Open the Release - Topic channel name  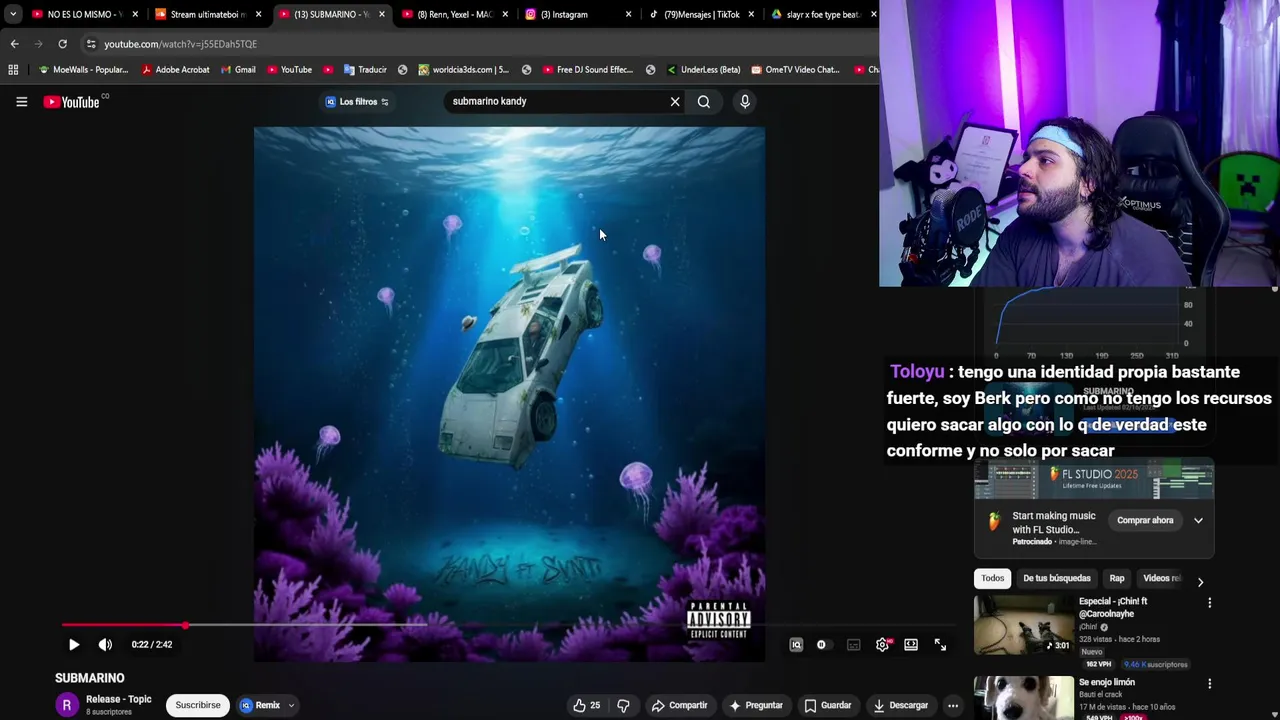point(119,699)
